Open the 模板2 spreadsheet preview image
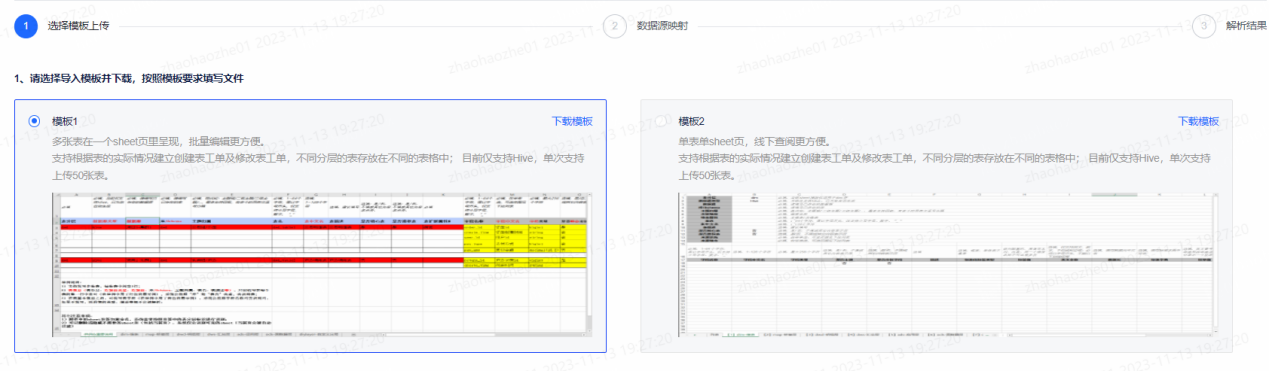This screenshot has width=1269, height=371. [948, 266]
